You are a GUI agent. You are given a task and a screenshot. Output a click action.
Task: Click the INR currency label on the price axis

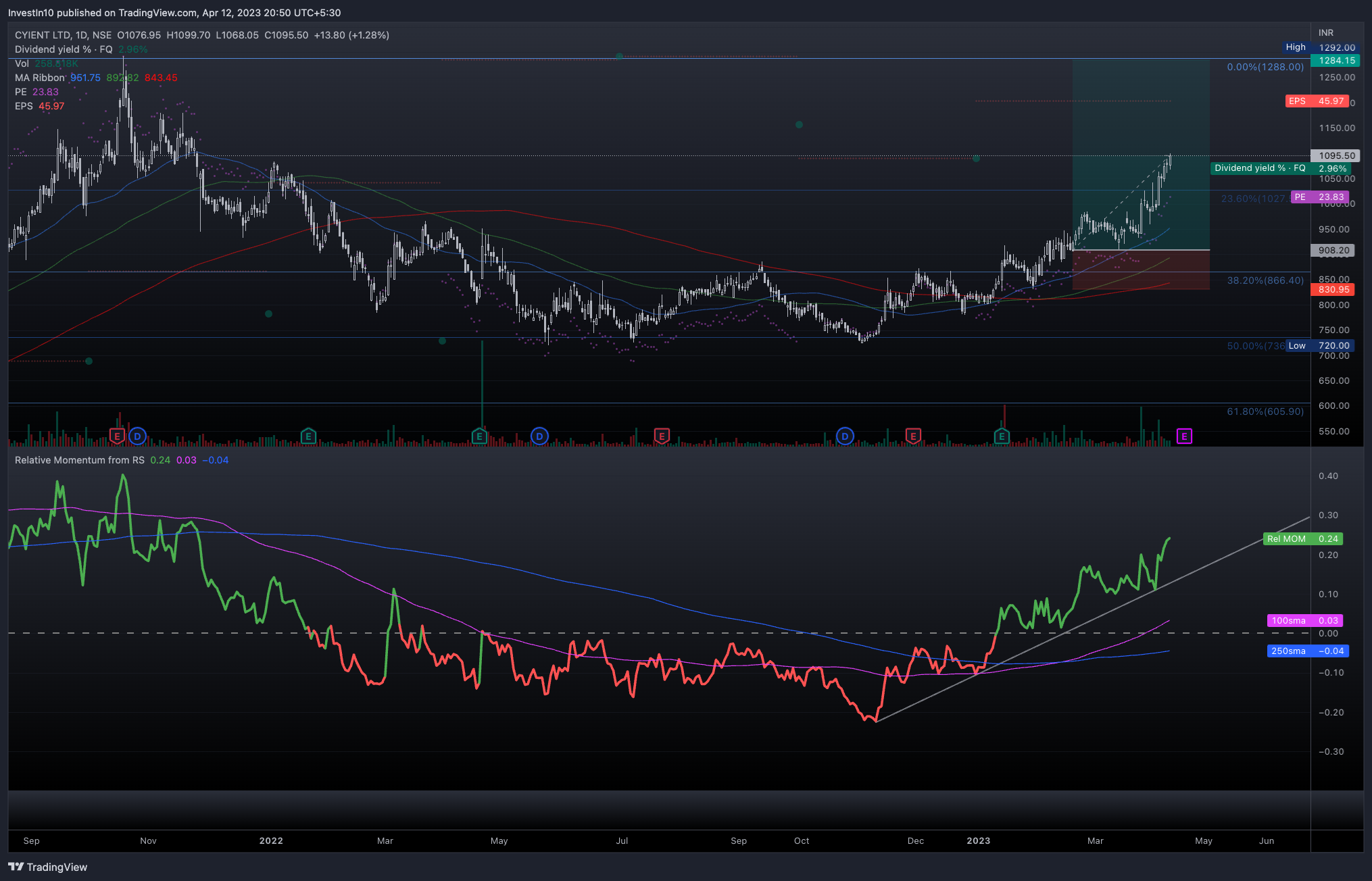1326,32
